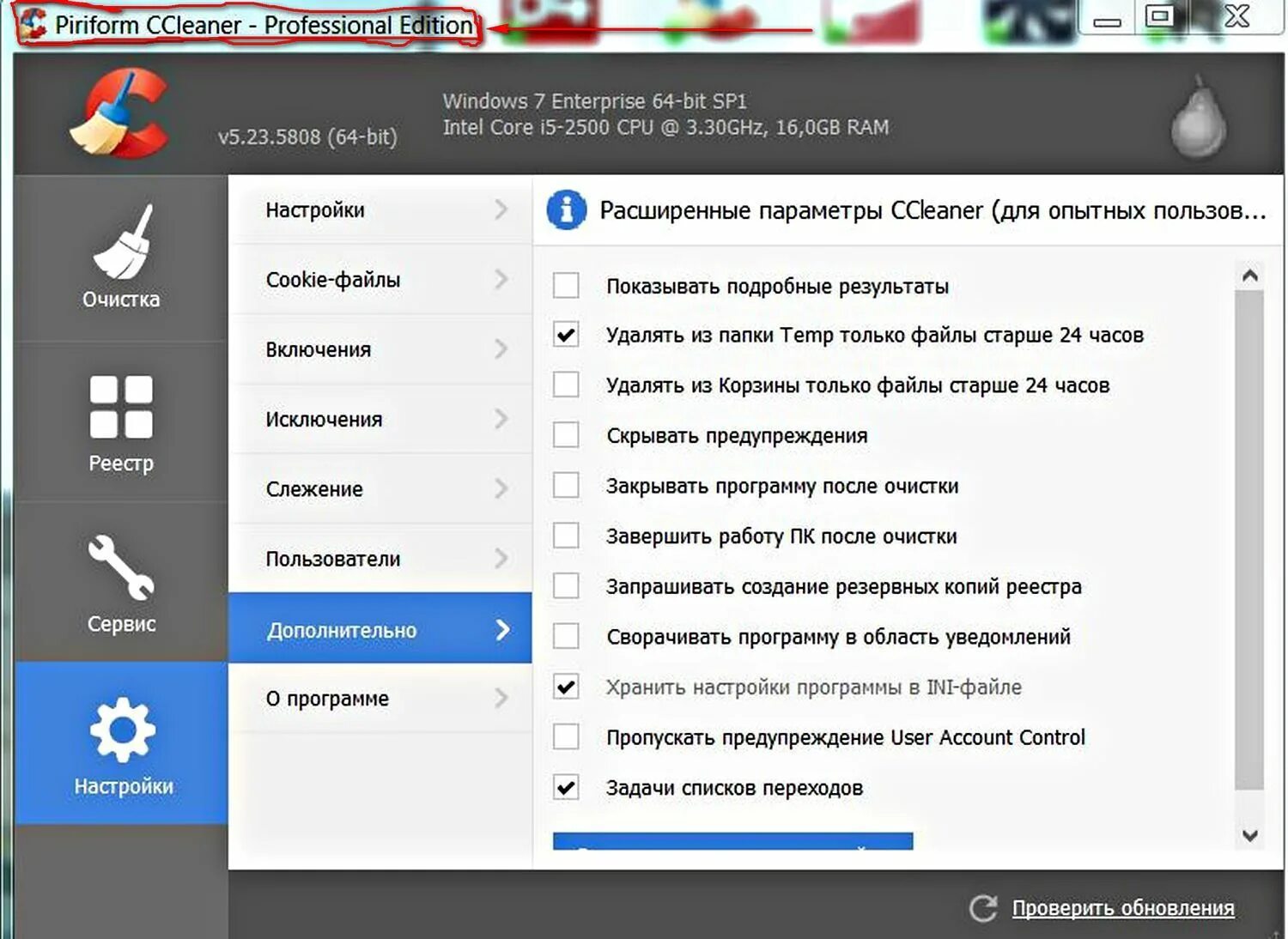The width and height of the screenshot is (1288, 939).
Task: Minimize the CCleaner window
Action: (x=1107, y=19)
